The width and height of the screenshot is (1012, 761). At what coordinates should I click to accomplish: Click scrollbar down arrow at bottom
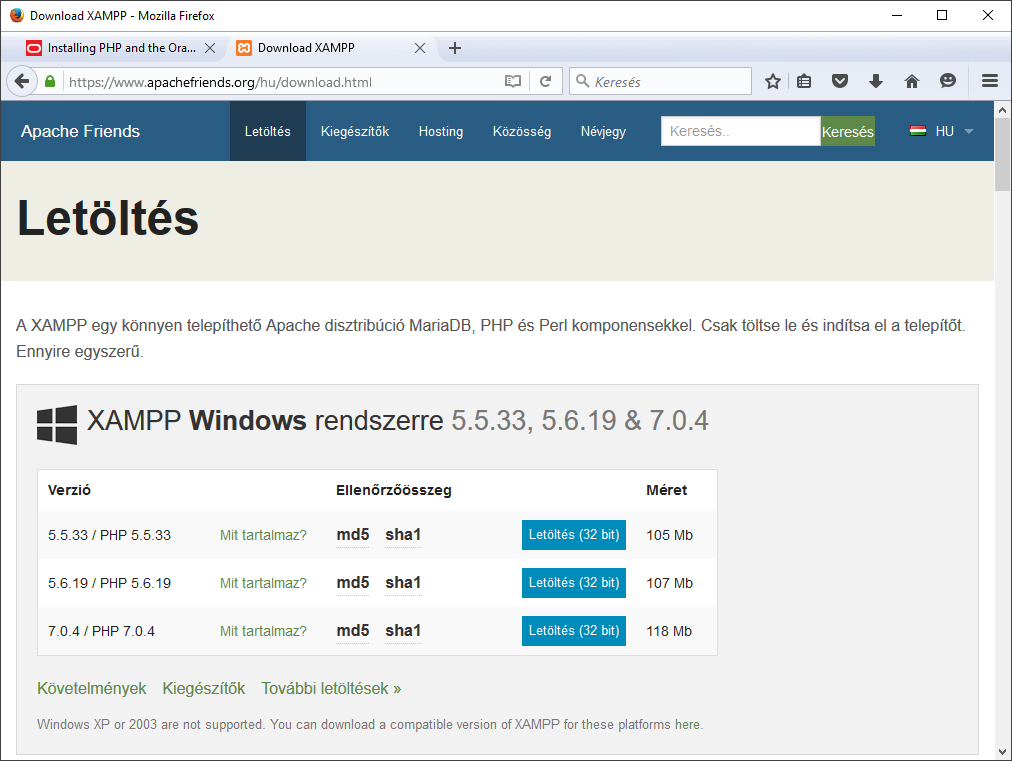1002,752
